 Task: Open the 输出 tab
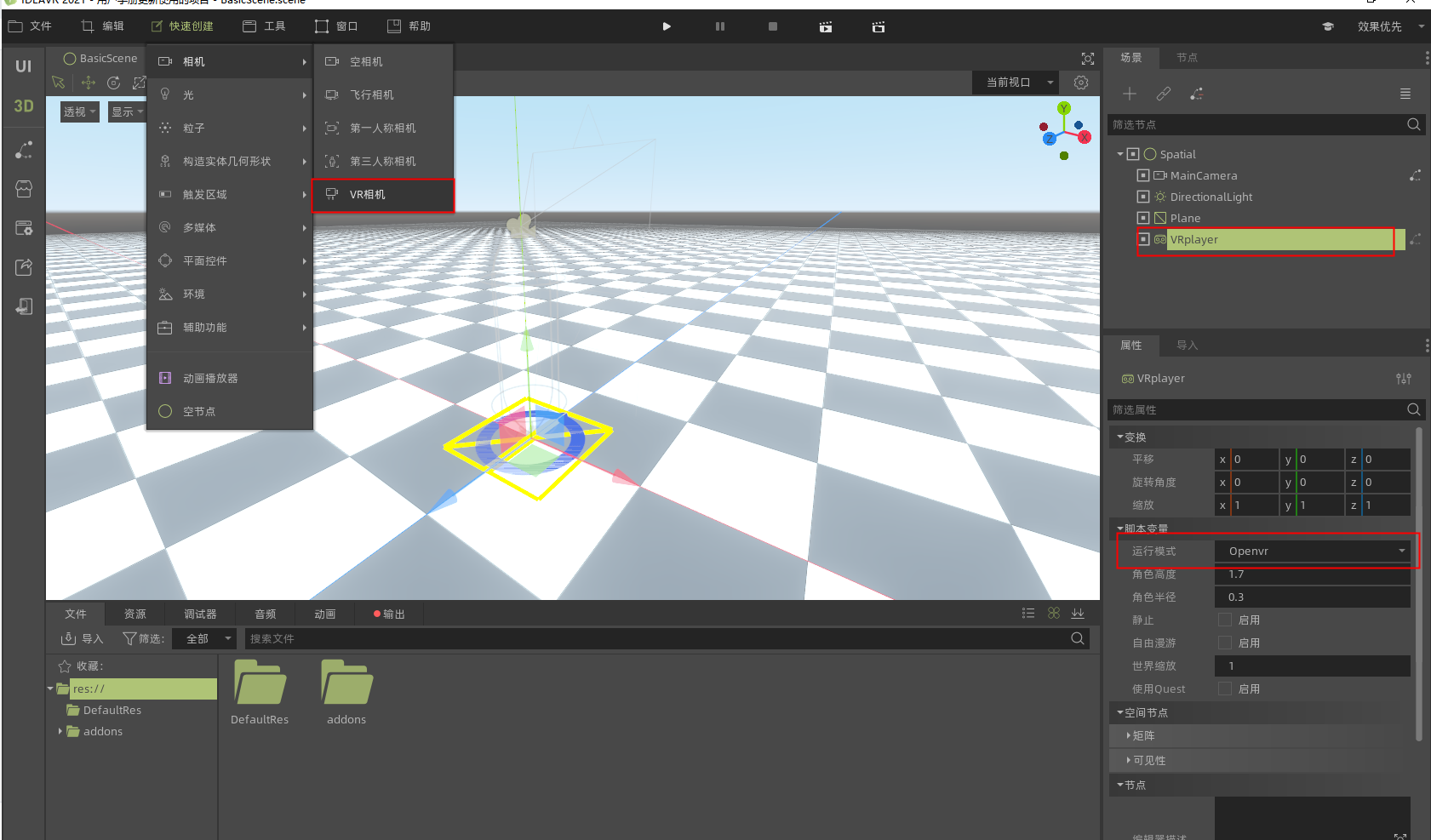coord(390,614)
